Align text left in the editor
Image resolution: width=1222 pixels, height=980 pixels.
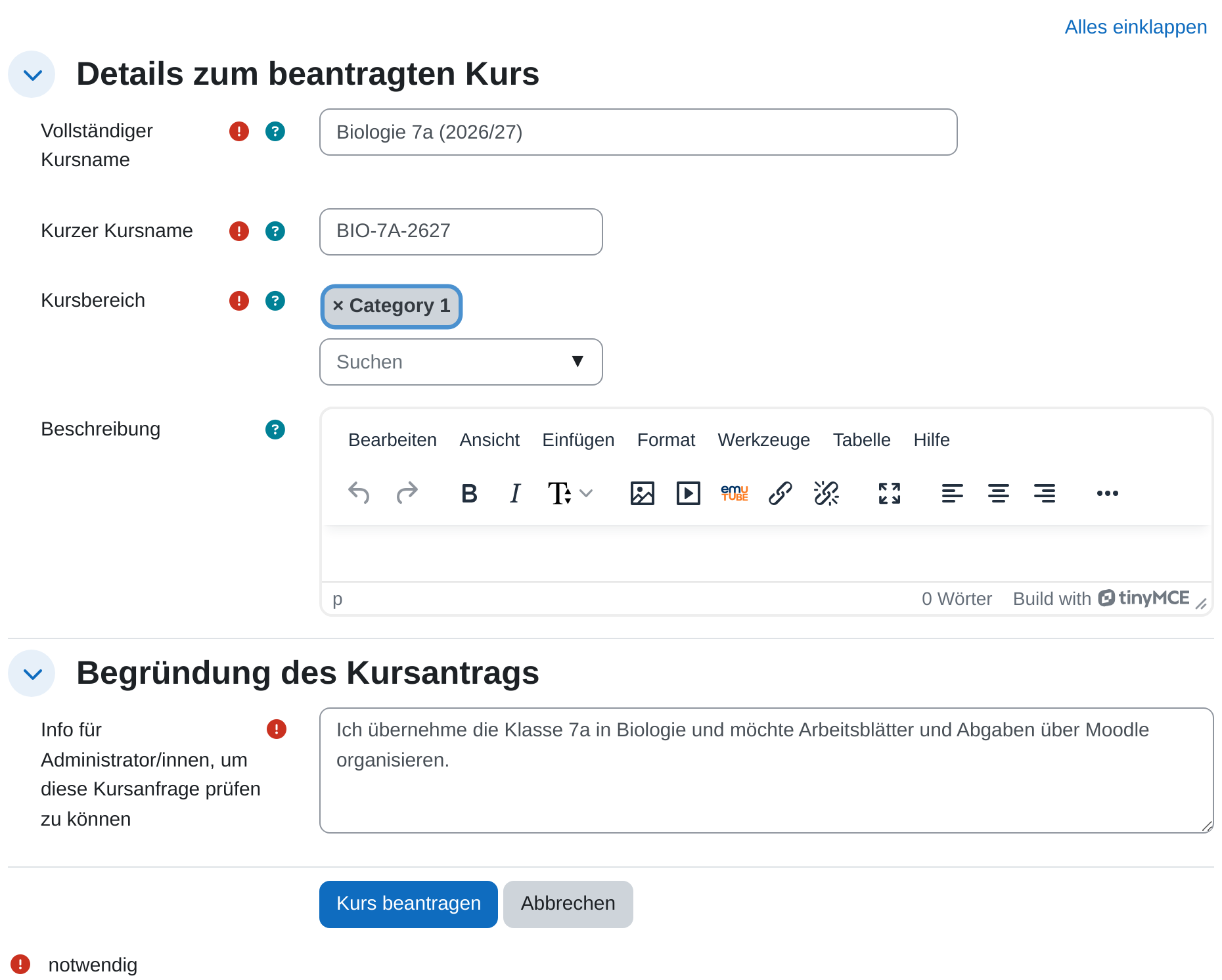point(953,493)
